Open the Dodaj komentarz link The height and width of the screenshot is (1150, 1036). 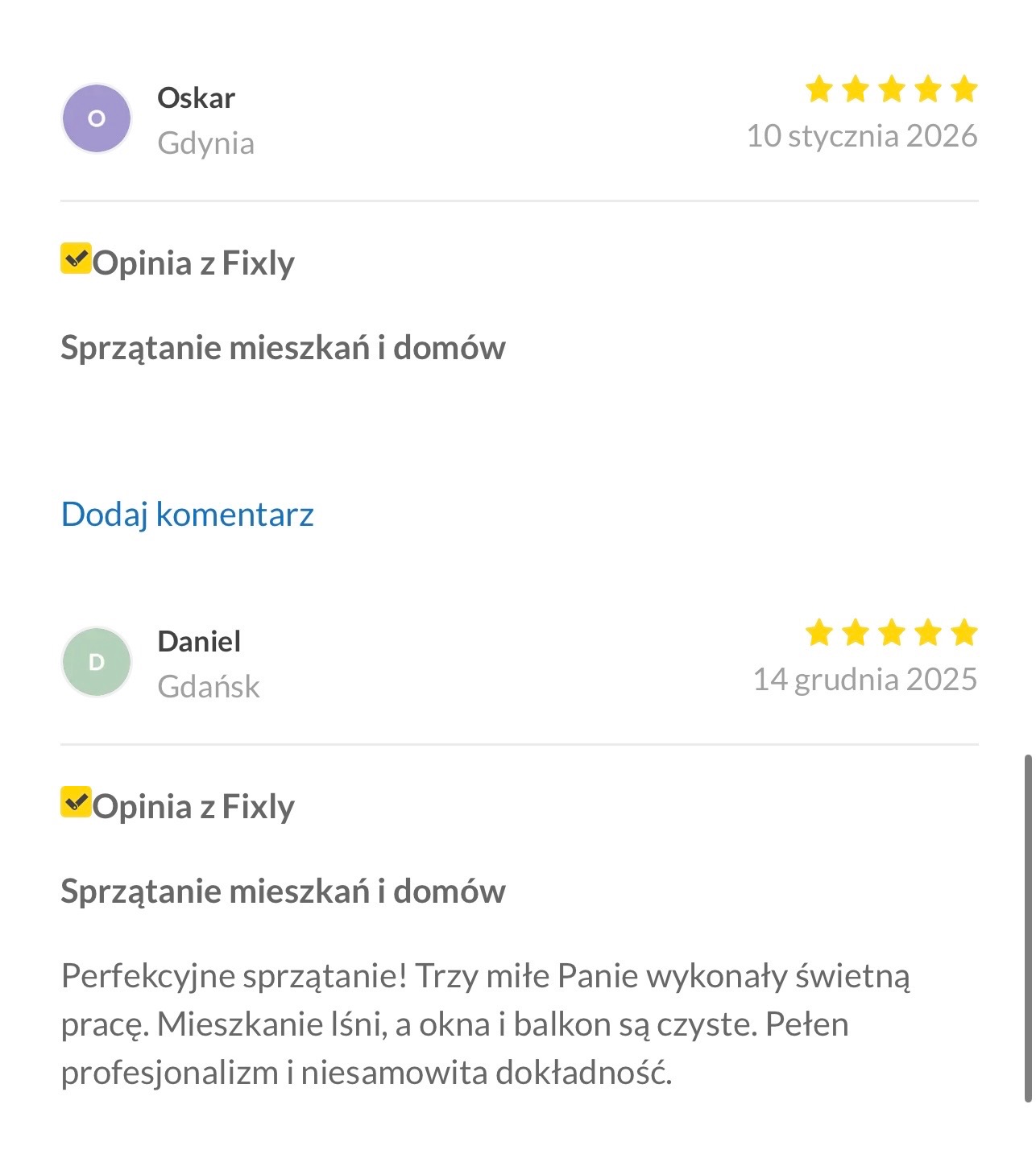187,514
